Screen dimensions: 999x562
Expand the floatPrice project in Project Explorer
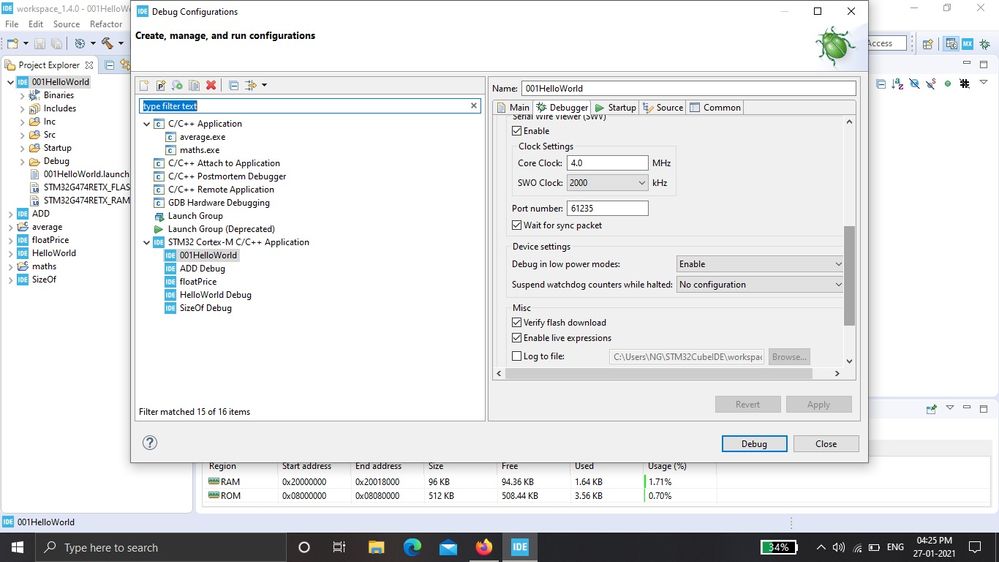click(10, 240)
